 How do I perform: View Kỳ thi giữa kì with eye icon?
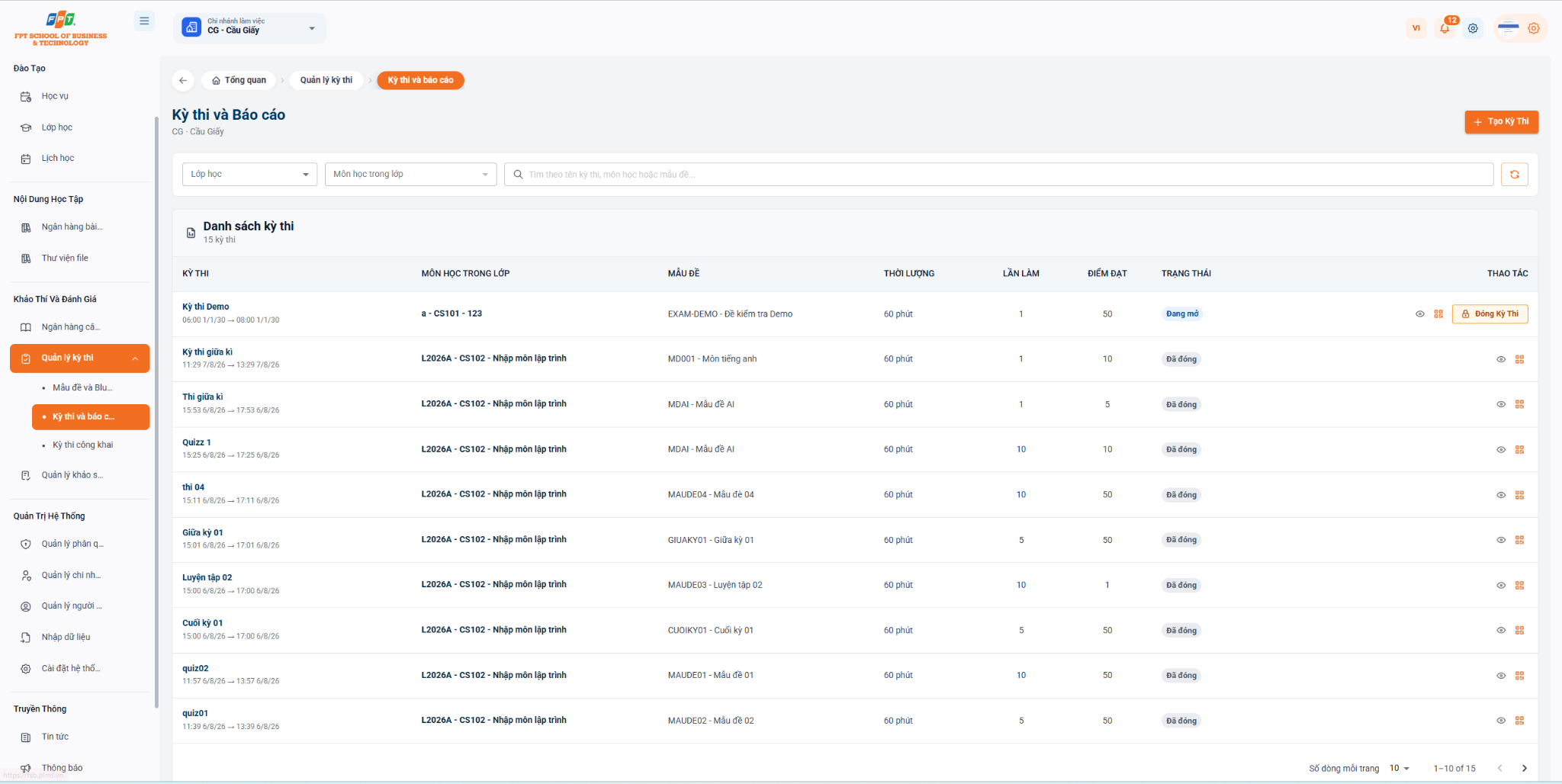pos(1501,359)
